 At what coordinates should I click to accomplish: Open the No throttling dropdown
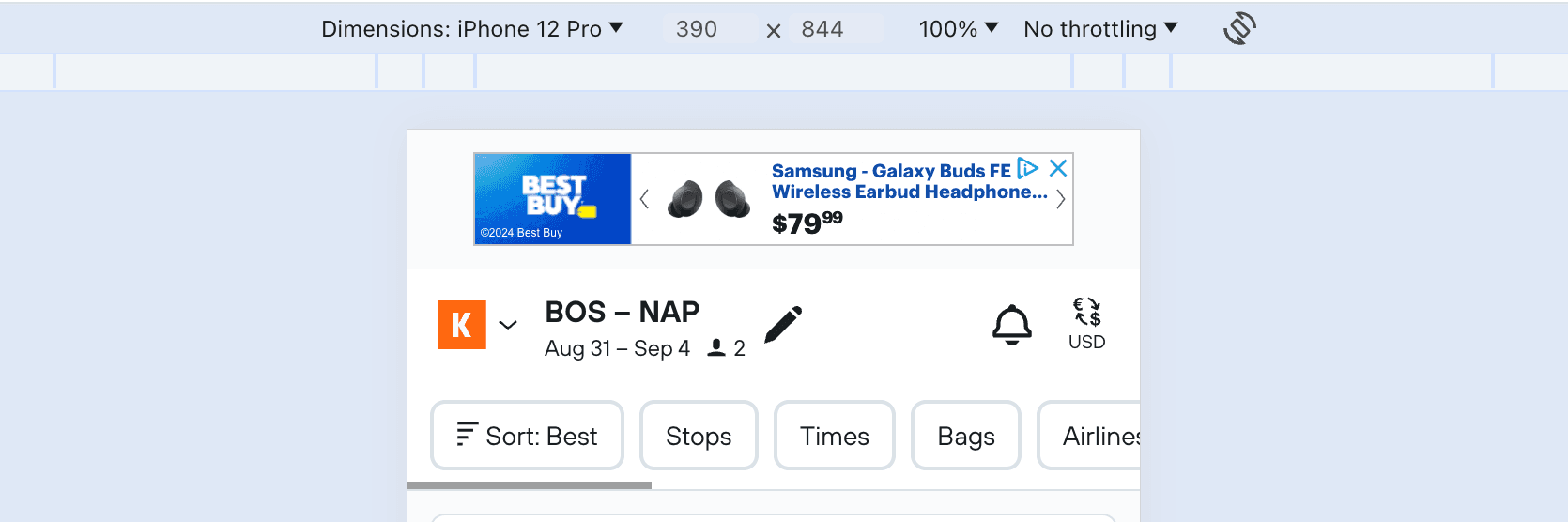(x=1100, y=29)
